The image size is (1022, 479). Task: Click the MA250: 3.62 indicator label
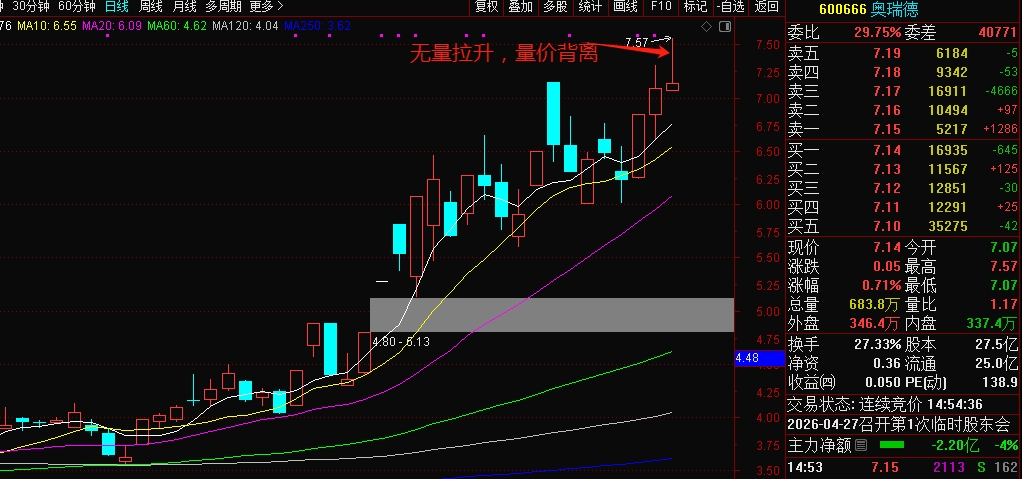tap(318, 27)
